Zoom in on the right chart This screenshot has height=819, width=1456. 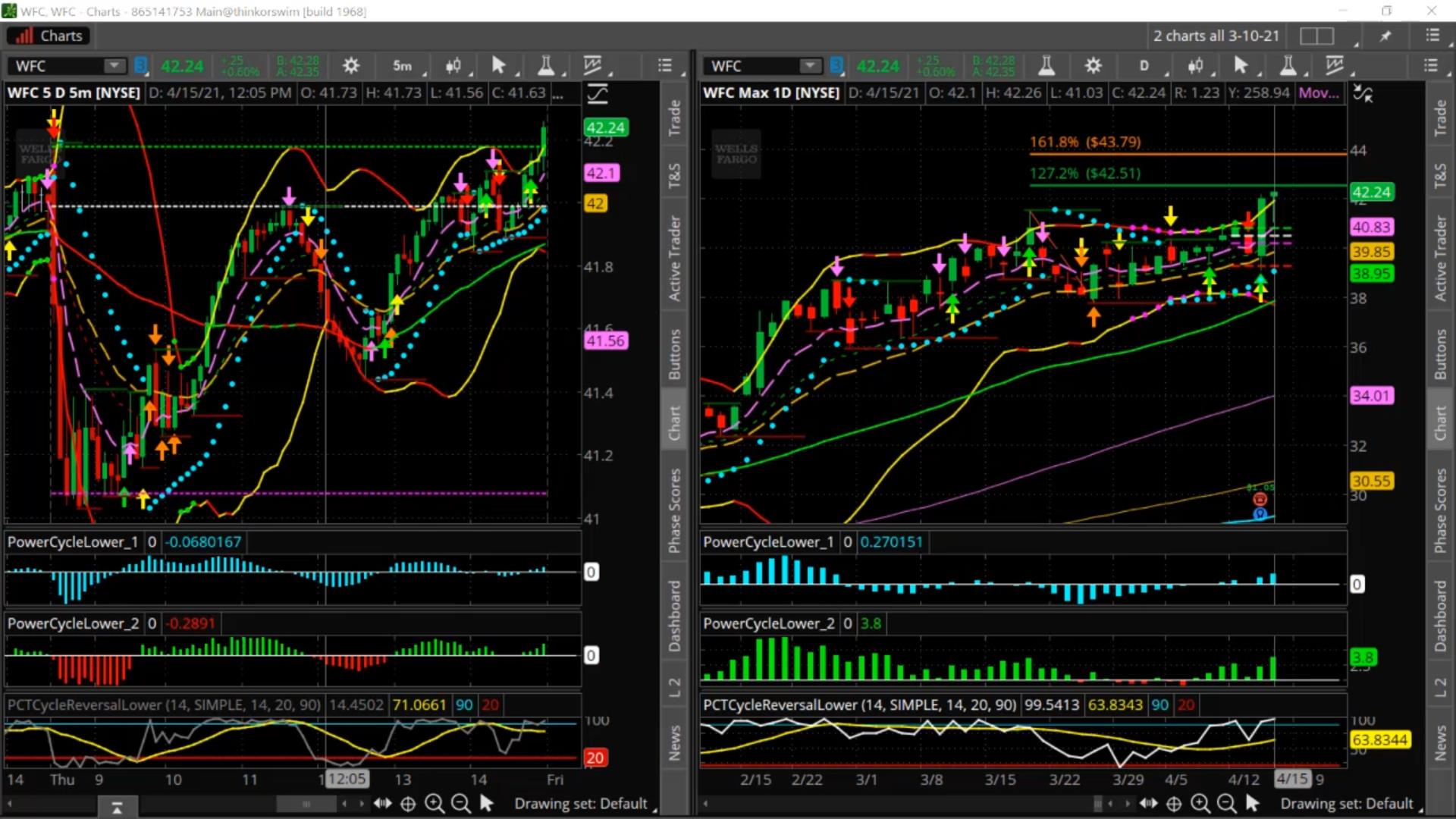1200,803
